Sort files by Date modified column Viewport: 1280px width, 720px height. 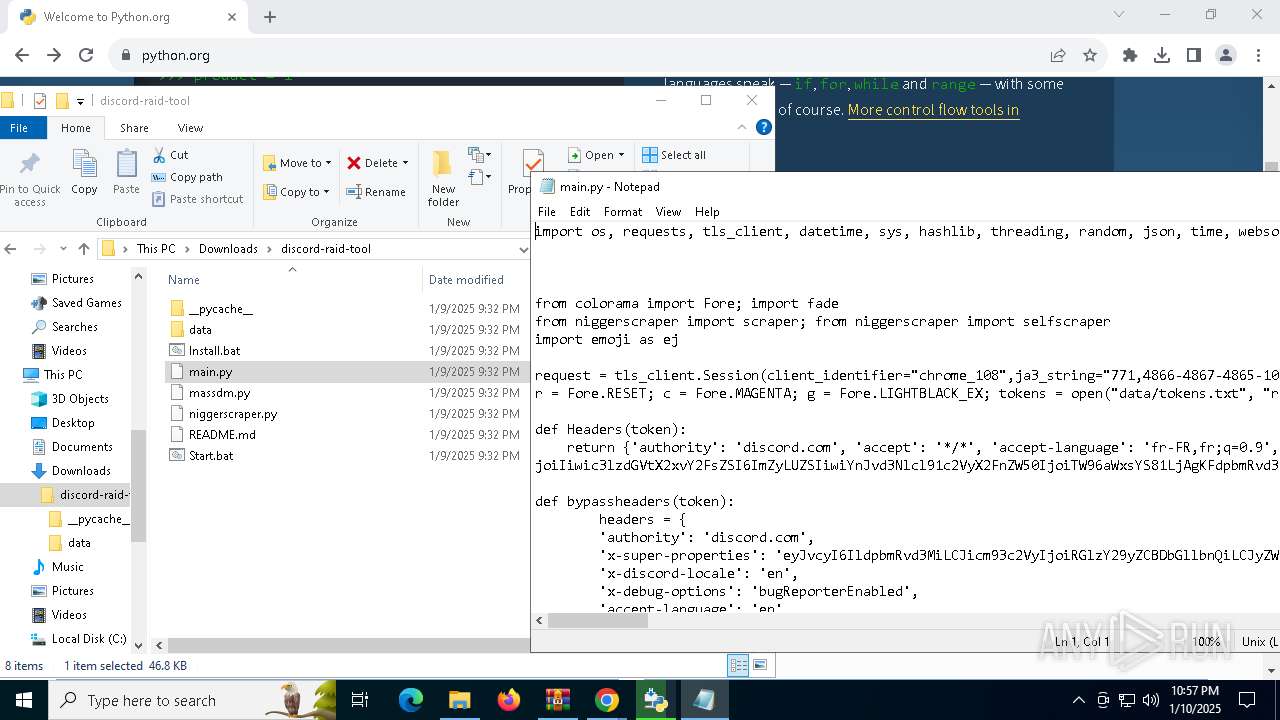click(x=466, y=280)
